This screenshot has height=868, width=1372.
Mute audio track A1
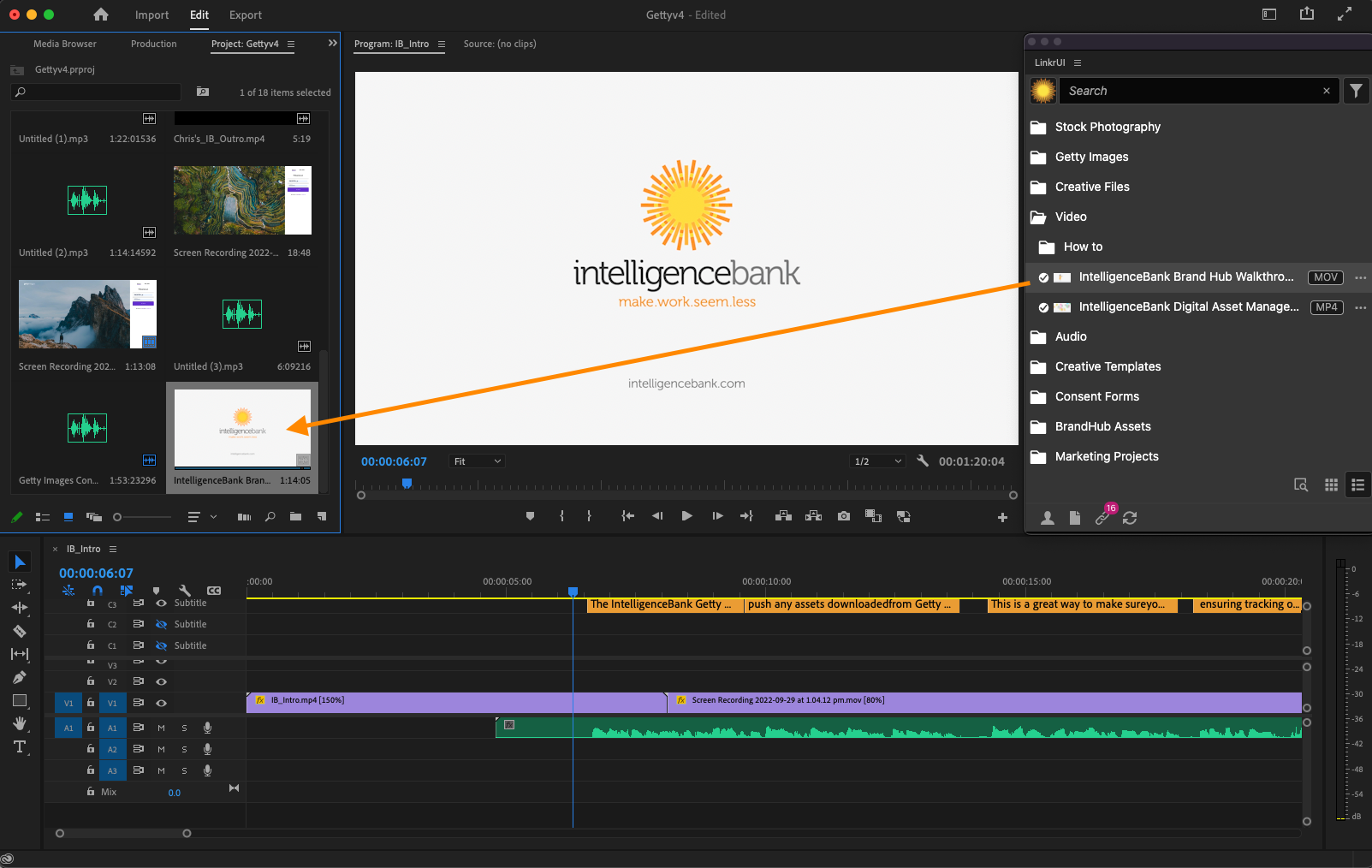161,728
